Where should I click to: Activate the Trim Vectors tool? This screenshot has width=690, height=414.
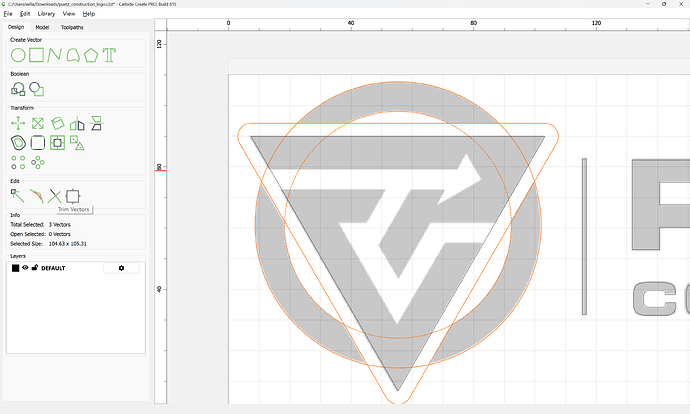tap(55, 196)
